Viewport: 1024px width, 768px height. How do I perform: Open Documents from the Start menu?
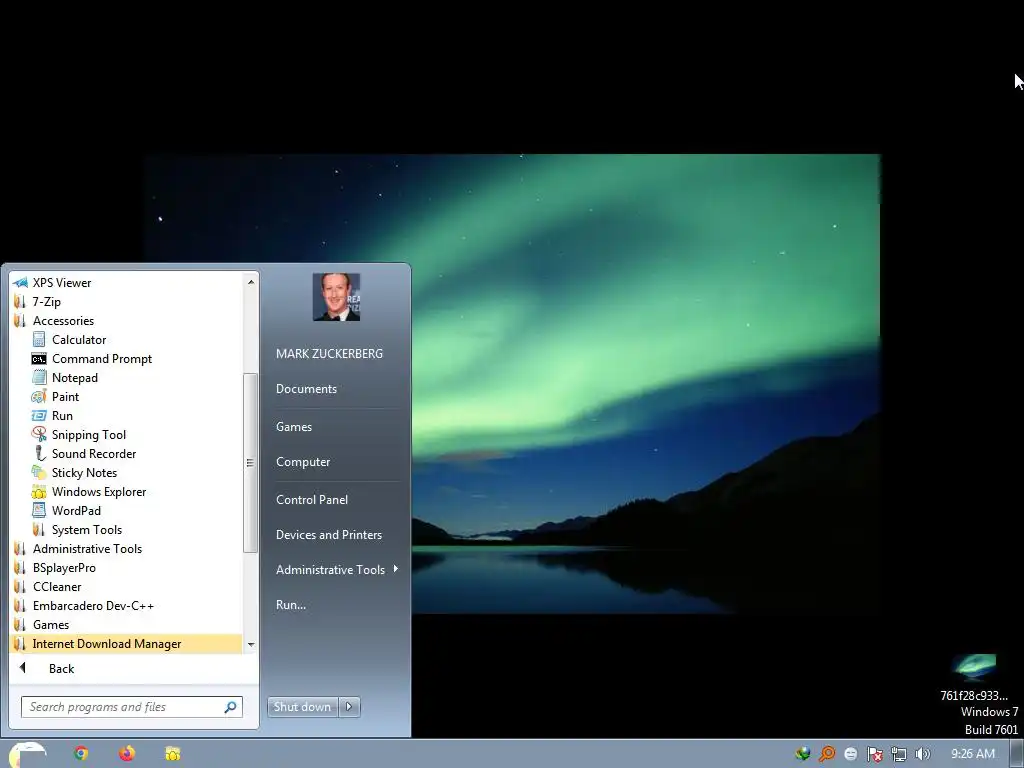pyautogui.click(x=306, y=389)
